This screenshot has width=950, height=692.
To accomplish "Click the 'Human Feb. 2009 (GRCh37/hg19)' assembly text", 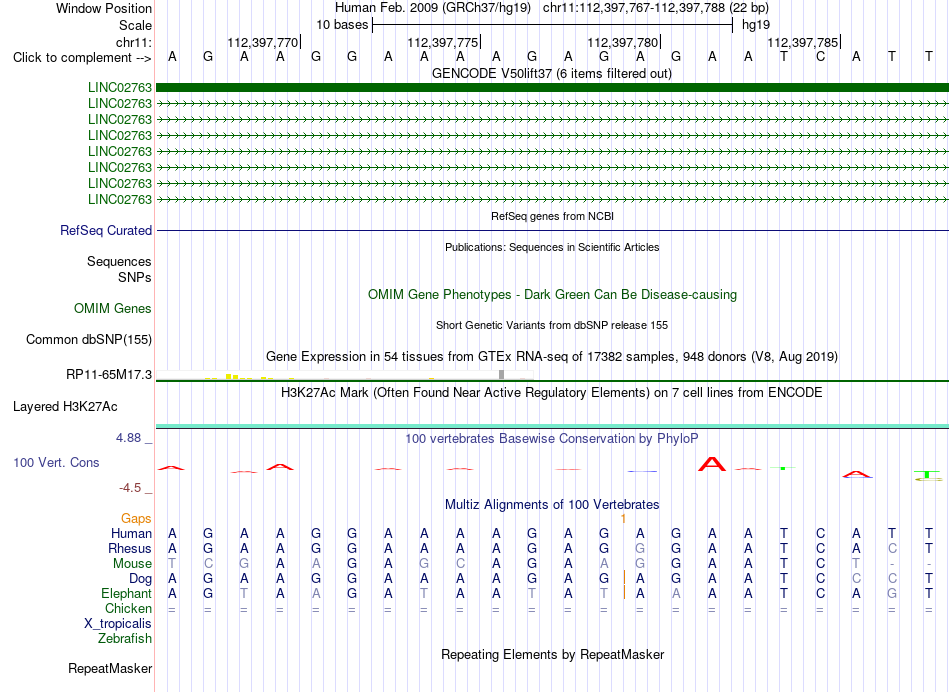I will pos(433,8).
